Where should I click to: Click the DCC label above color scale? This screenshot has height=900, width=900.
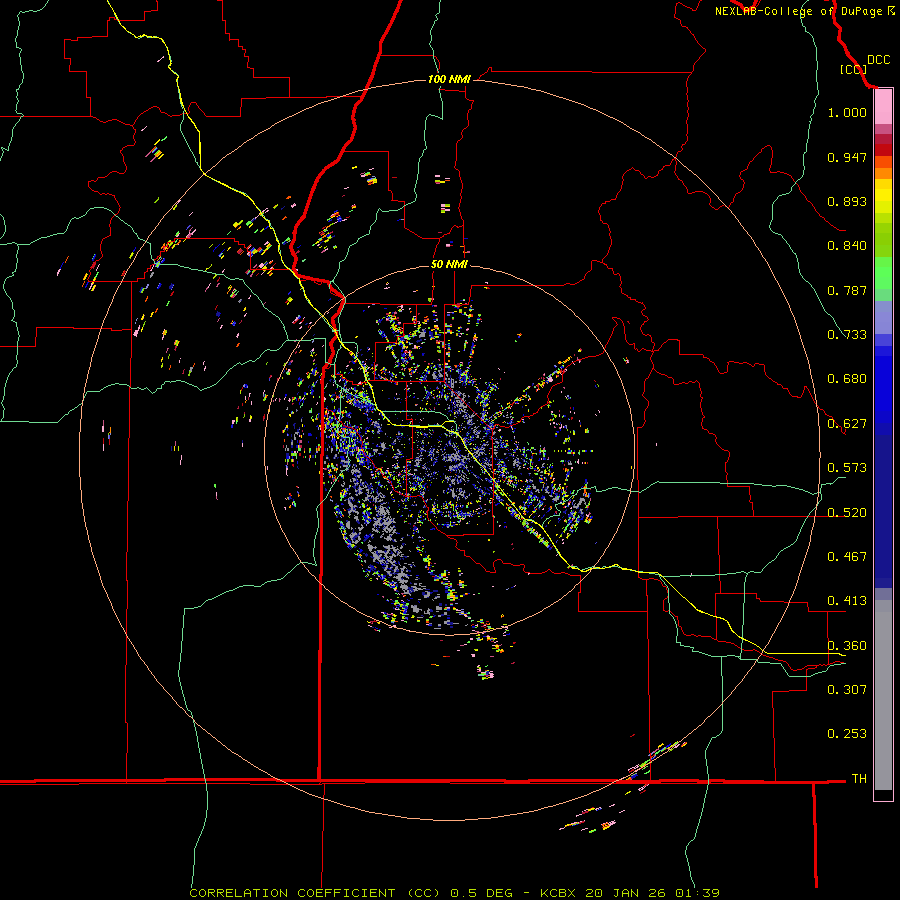pyautogui.click(x=878, y=60)
